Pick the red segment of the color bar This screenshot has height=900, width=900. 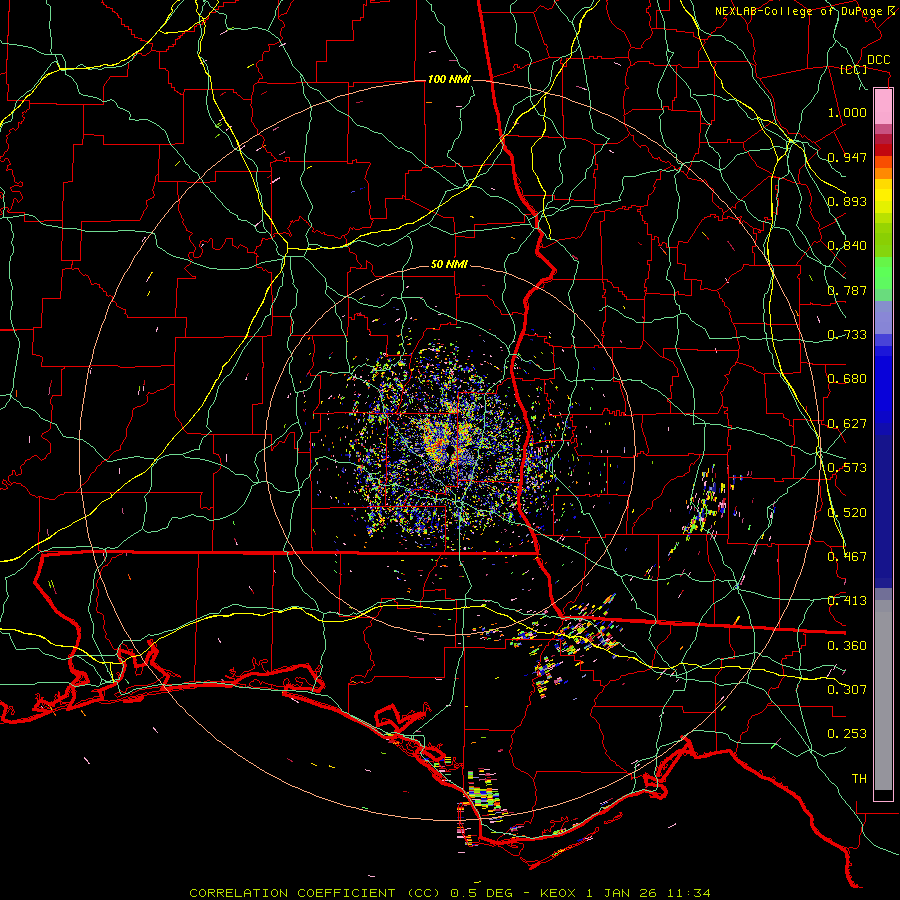(x=883, y=150)
